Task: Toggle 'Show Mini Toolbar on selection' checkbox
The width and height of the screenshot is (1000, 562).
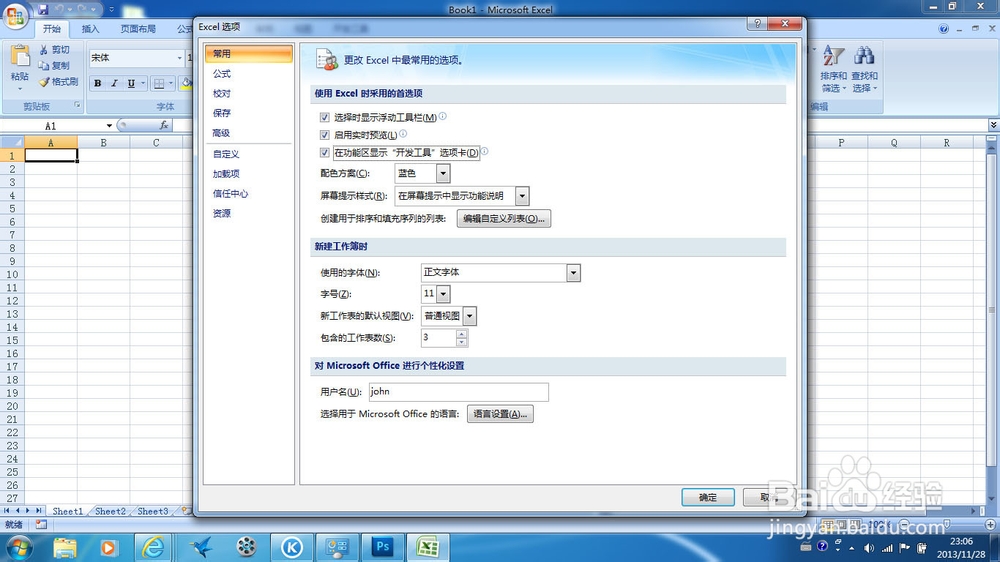Action: coord(325,117)
